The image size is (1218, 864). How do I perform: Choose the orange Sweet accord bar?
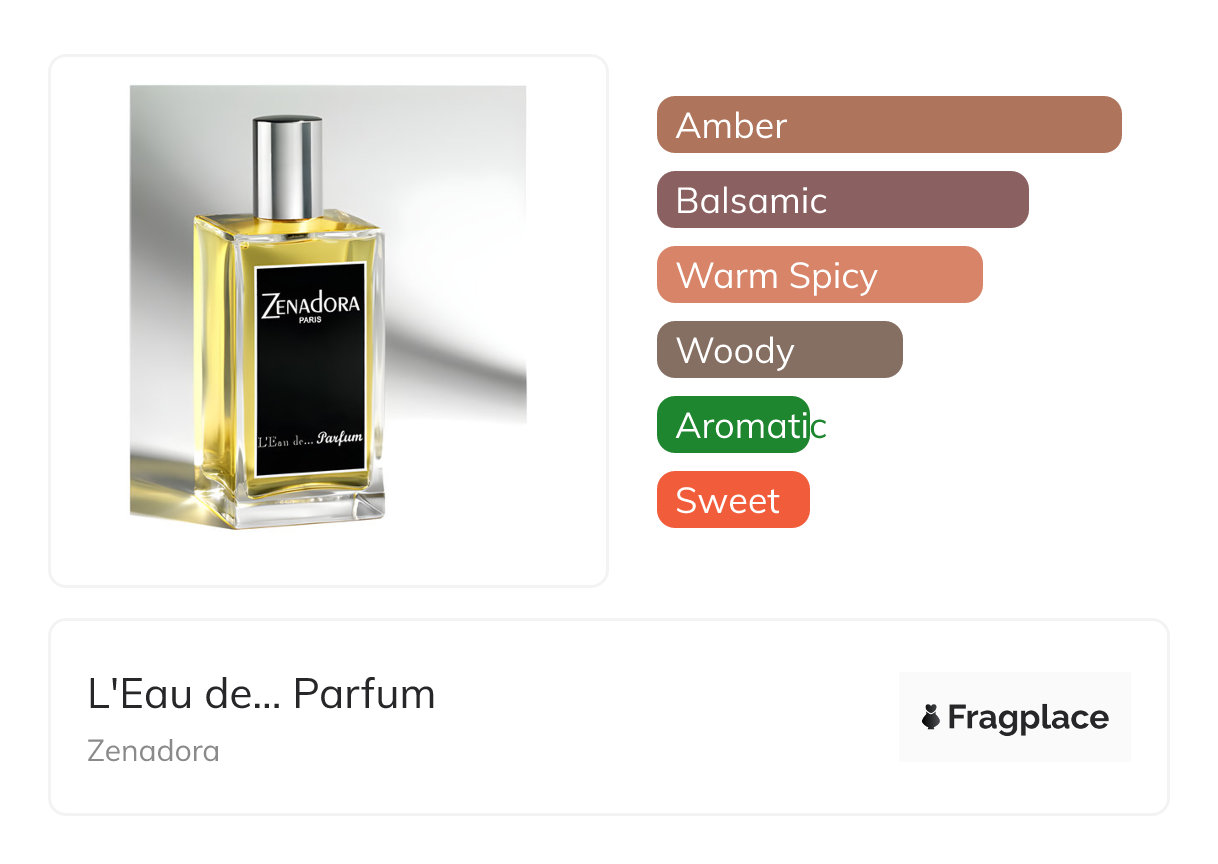(733, 500)
